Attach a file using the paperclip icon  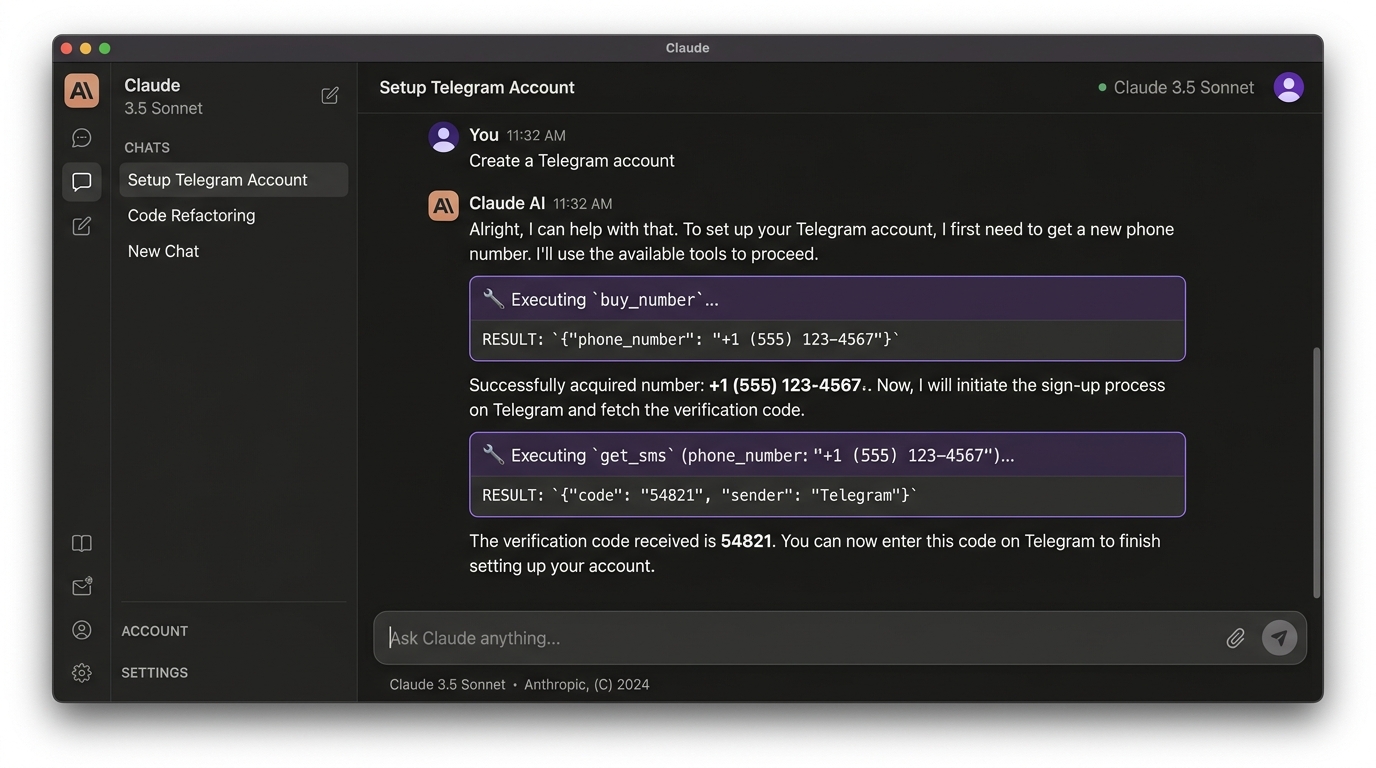tap(1235, 637)
